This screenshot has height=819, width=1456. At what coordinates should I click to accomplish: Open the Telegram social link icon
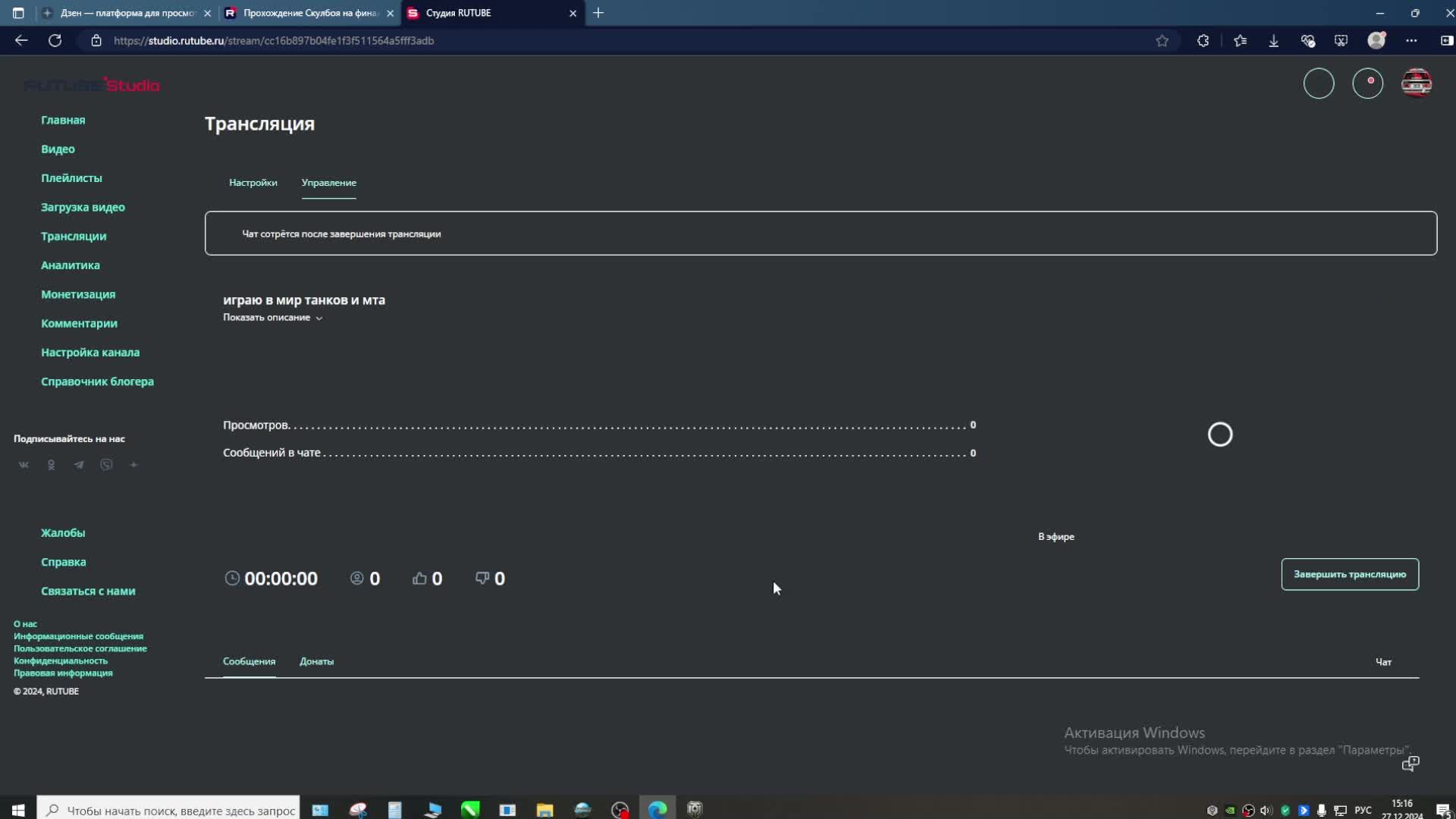79,465
